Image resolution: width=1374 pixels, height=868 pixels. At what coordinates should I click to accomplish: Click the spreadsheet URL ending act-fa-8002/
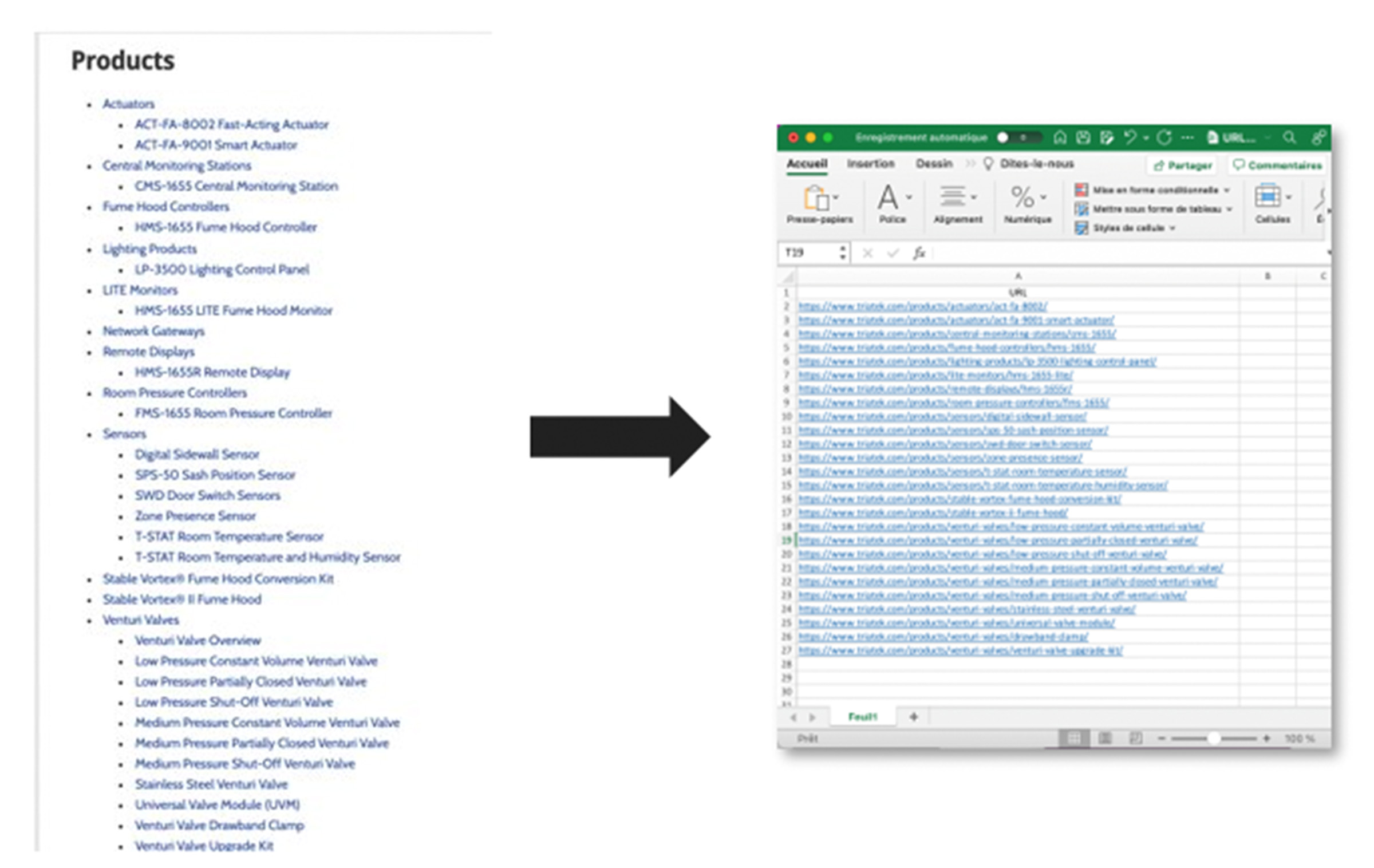point(922,306)
